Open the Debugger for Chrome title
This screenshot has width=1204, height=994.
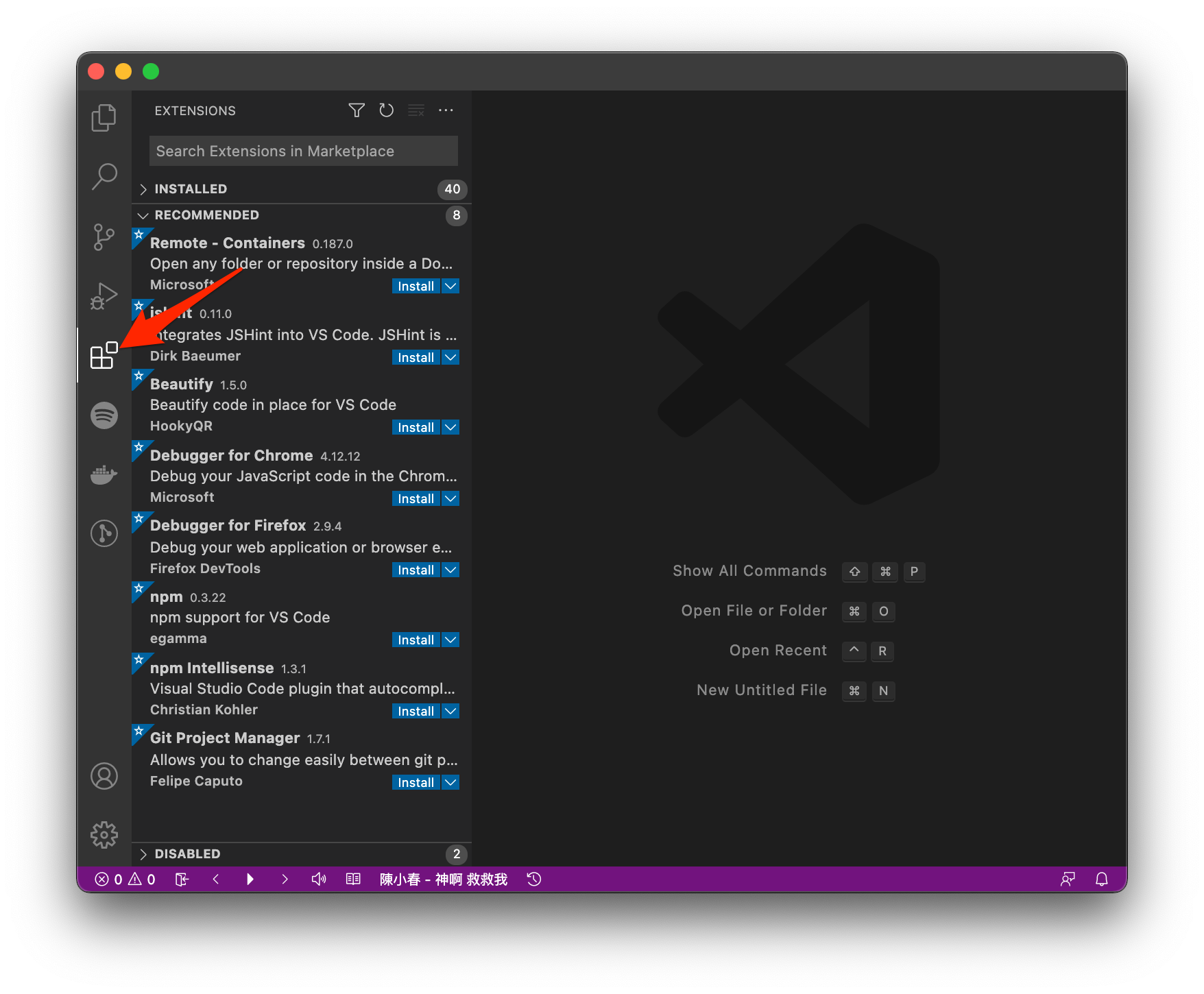click(x=232, y=456)
